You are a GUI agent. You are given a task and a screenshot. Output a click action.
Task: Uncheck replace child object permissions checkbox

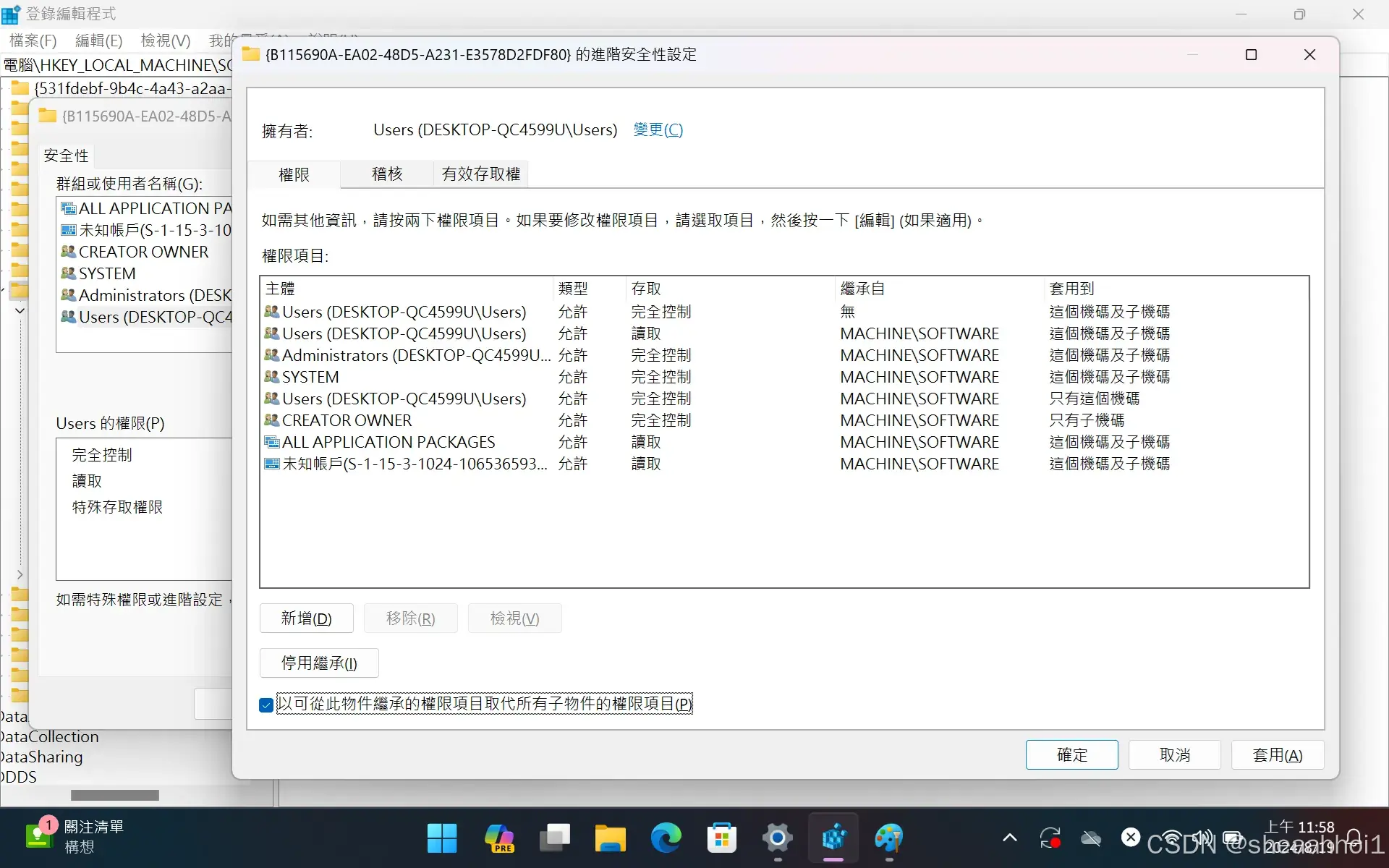(x=266, y=705)
